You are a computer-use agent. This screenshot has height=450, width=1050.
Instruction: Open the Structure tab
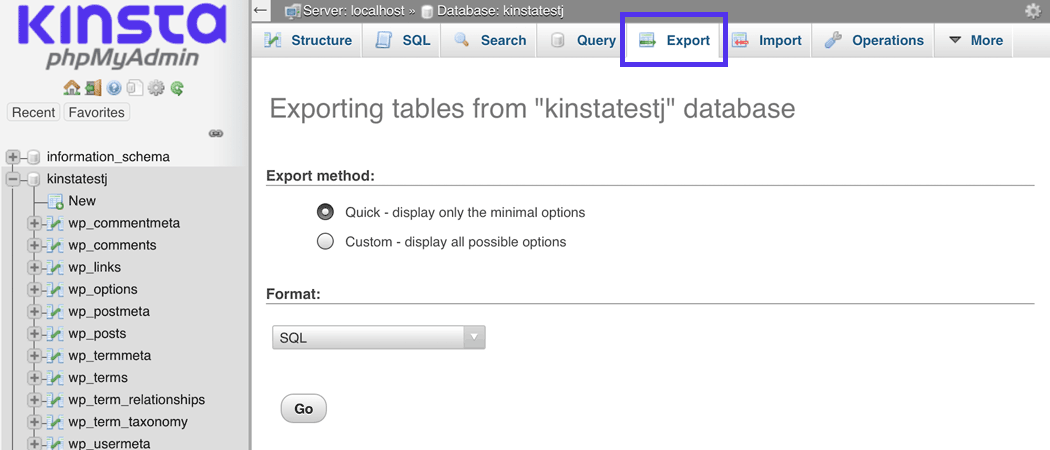pos(308,41)
